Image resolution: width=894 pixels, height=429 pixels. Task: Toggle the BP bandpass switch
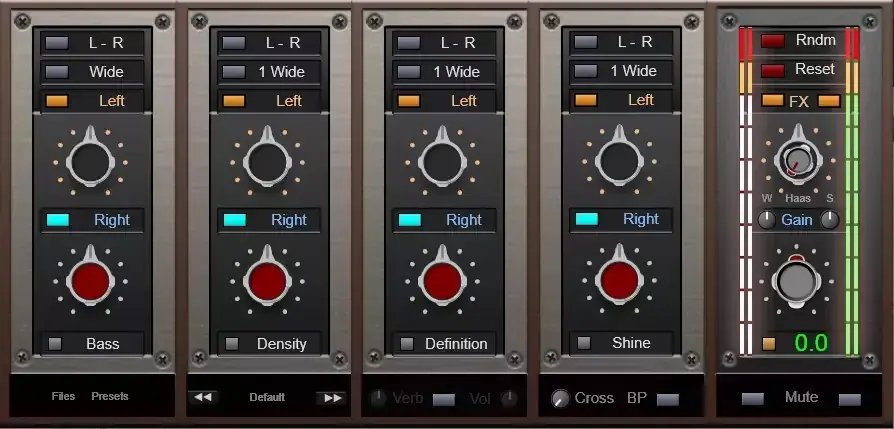click(x=668, y=399)
